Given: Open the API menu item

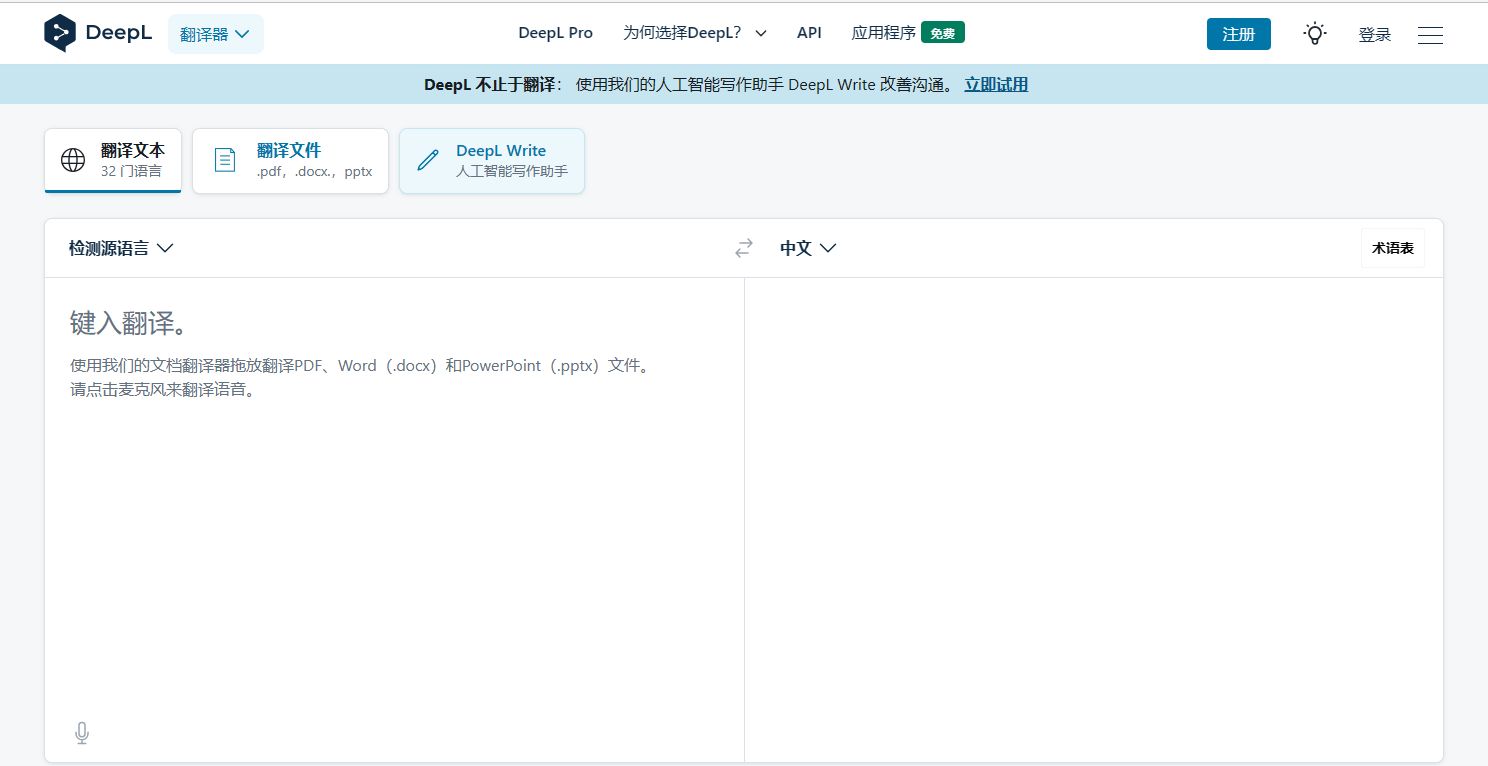Looking at the screenshot, I should [809, 33].
